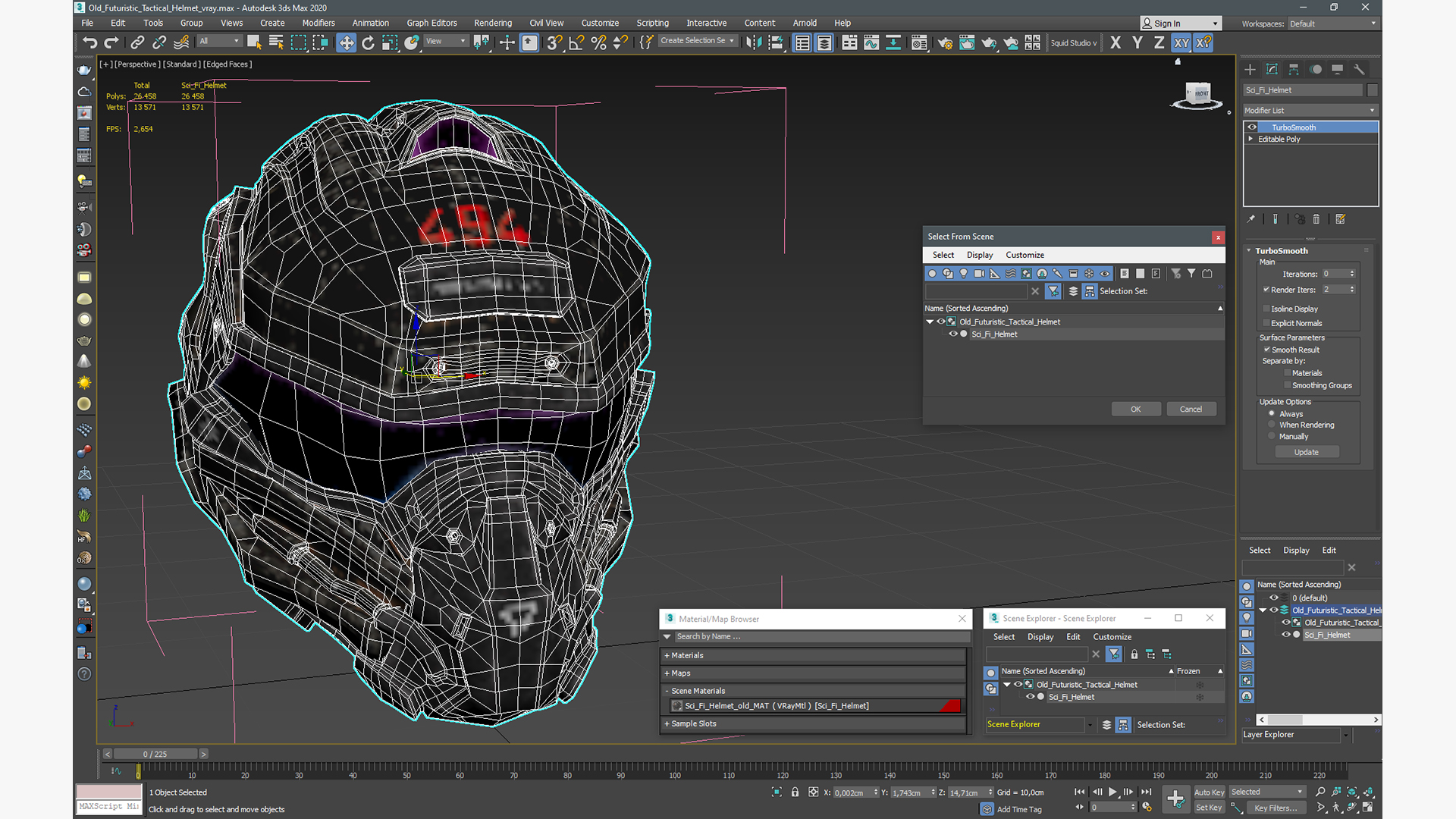Screen dimensions: 1456x819
Task: Enable Explicit Normals checkbox
Action: (1266, 323)
